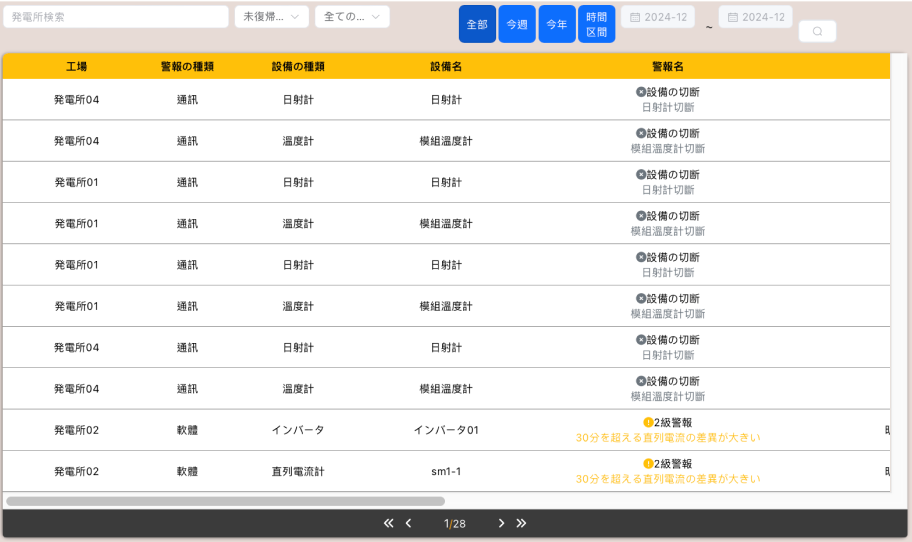Click 発電所04 in the topmost table row
Viewport: 912px width, 542px height.
point(76,99)
